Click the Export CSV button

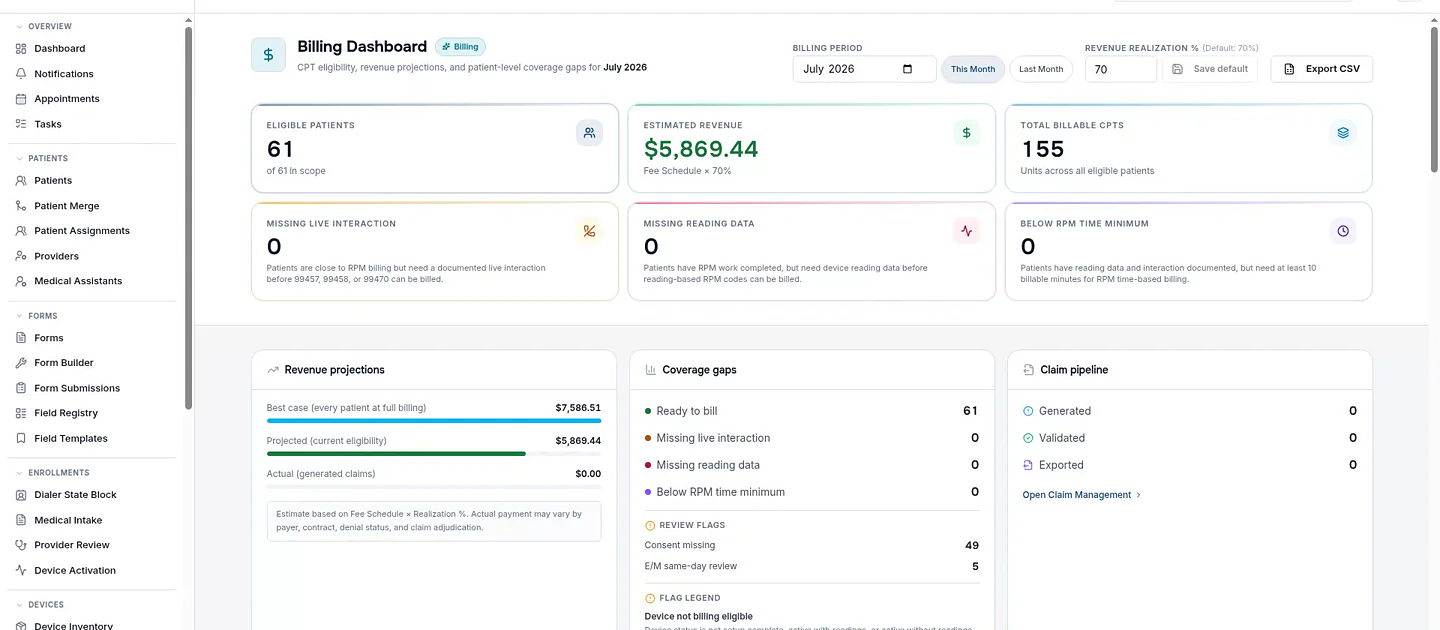(1321, 69)
